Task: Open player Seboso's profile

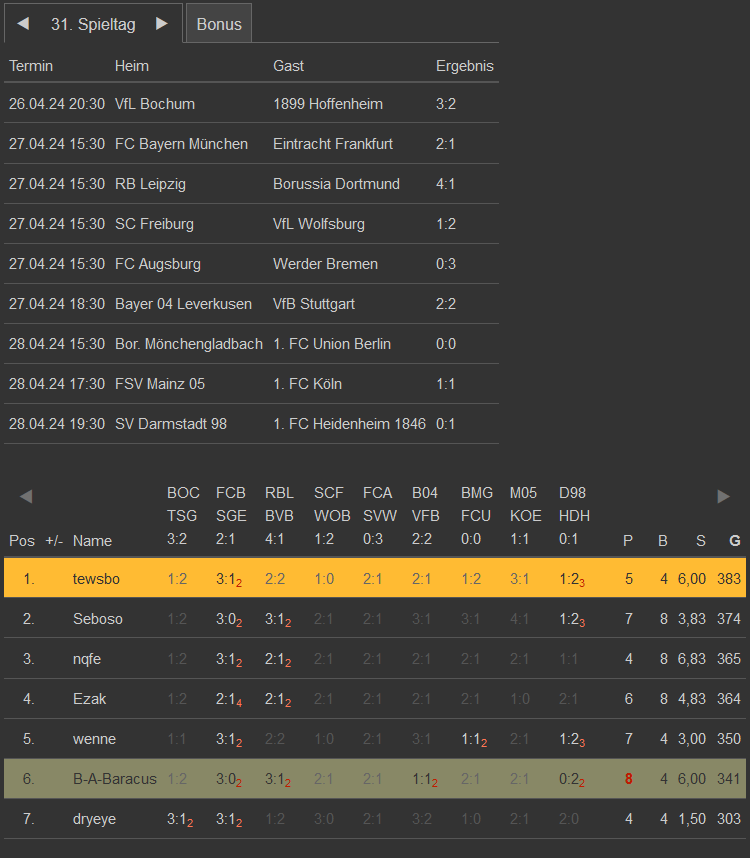Action: pyautogui.click(x=98, y=619)
